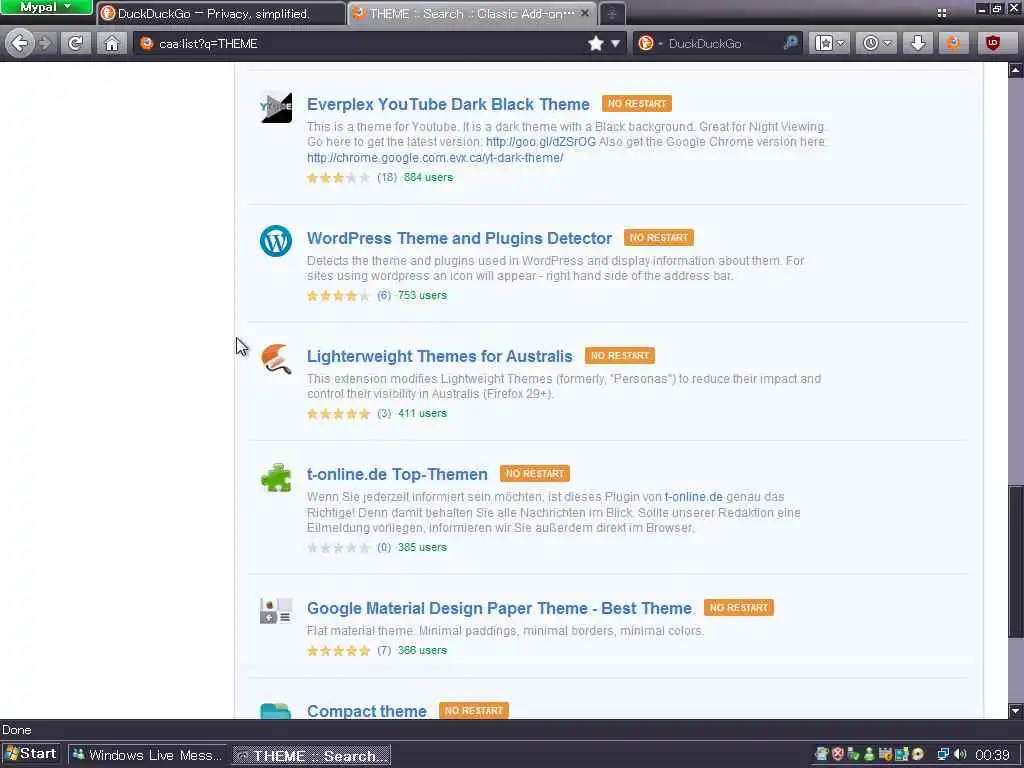Viewport: 1024px width, 768px height.
Task: Click the search magnifier icon
Action: click(790, 44)
